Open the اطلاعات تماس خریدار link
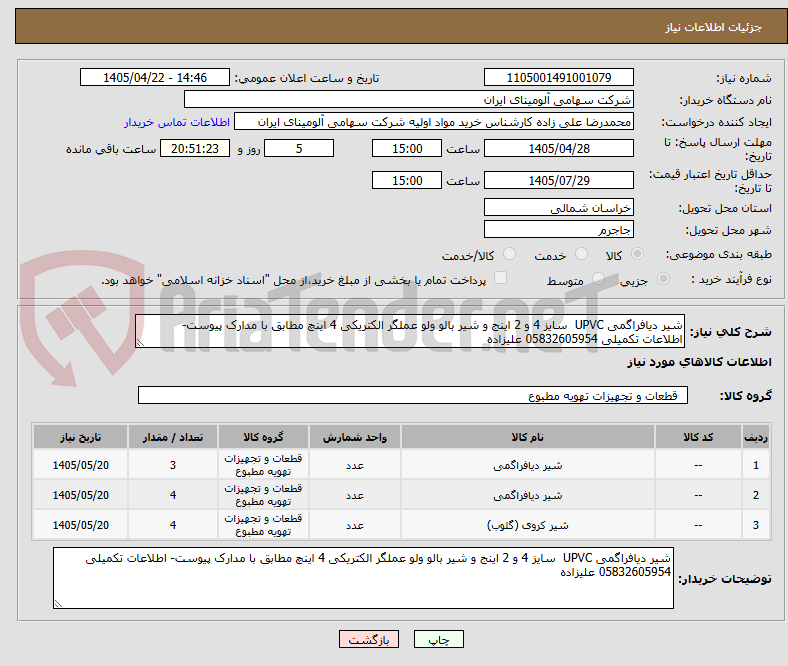Viewport: 788px width, 666px height. click(177, 122)
